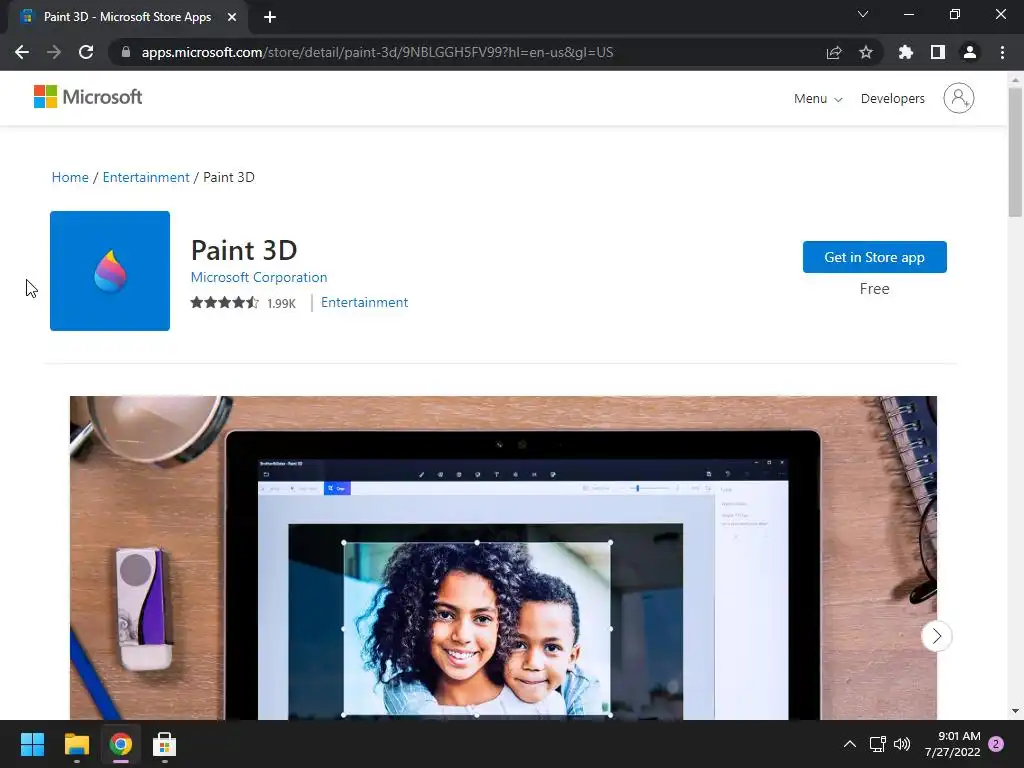Open Microsoft Store from taskbar
Viewport: 1024px width, 768px height.
165,744
